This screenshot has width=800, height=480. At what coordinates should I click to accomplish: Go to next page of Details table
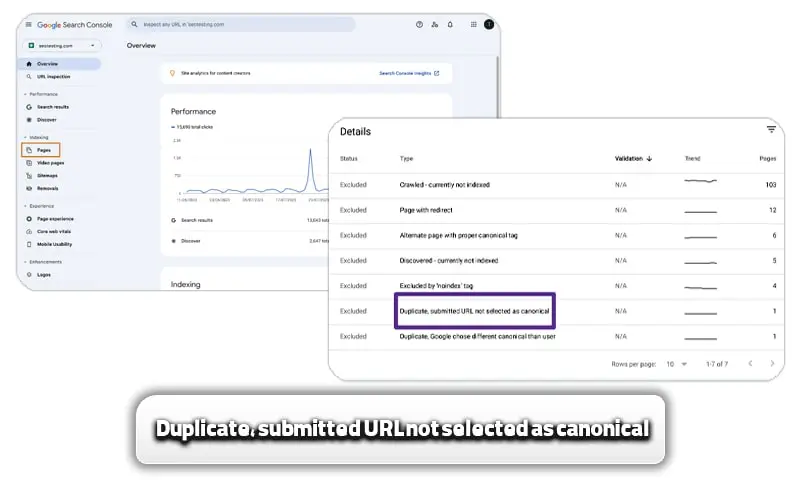click(x=772, y=363)
